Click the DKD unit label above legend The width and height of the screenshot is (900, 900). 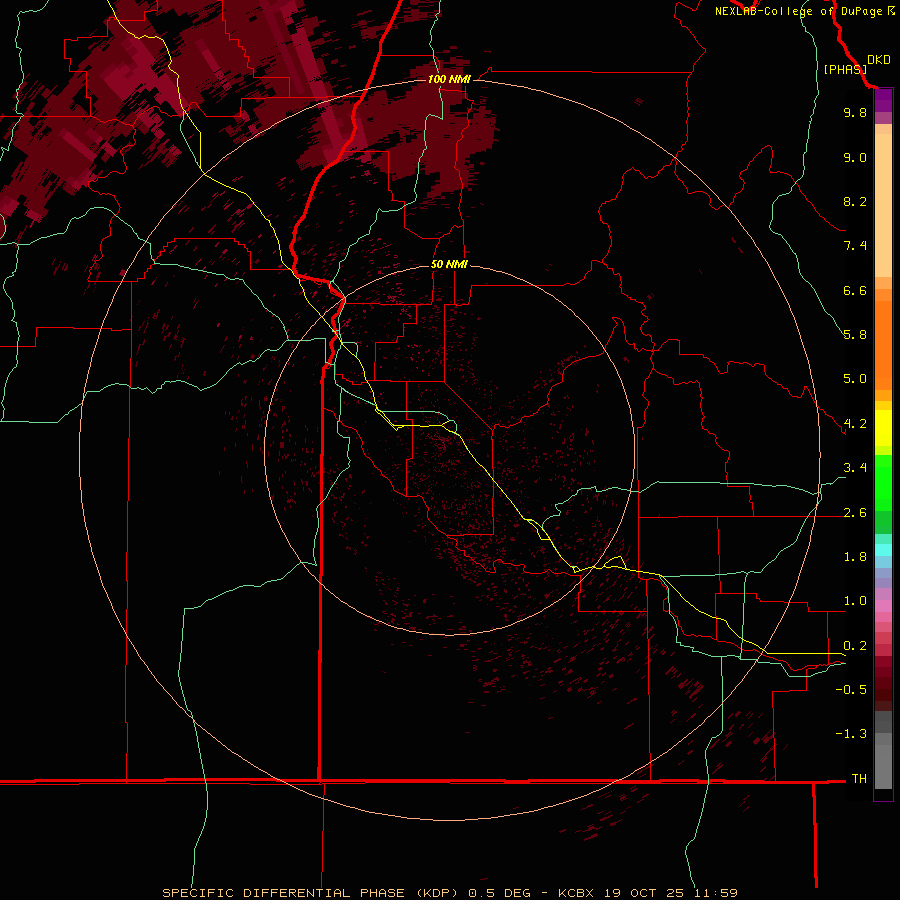point(879,59)
